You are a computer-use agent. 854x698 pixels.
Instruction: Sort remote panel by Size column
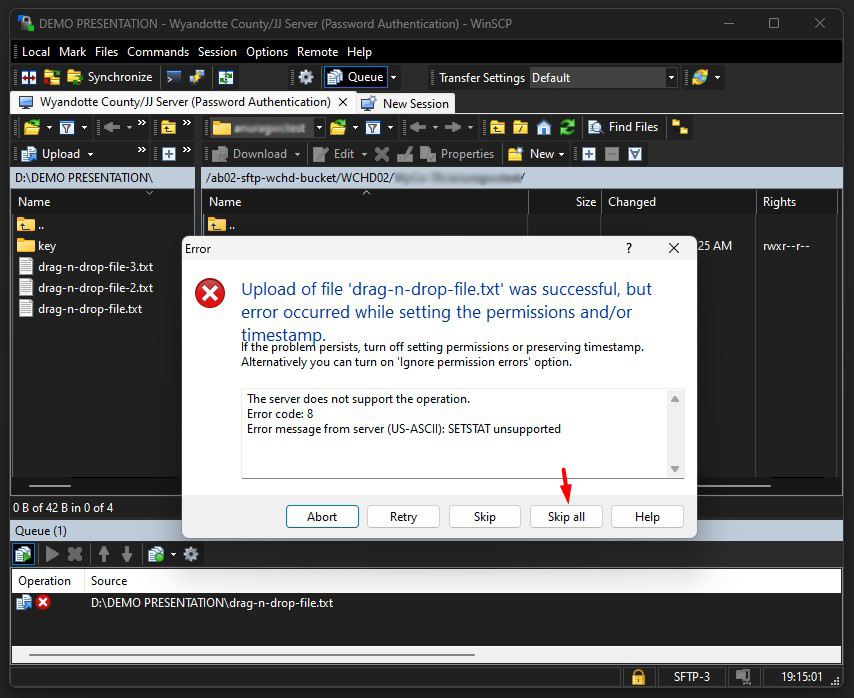(565, 202)
